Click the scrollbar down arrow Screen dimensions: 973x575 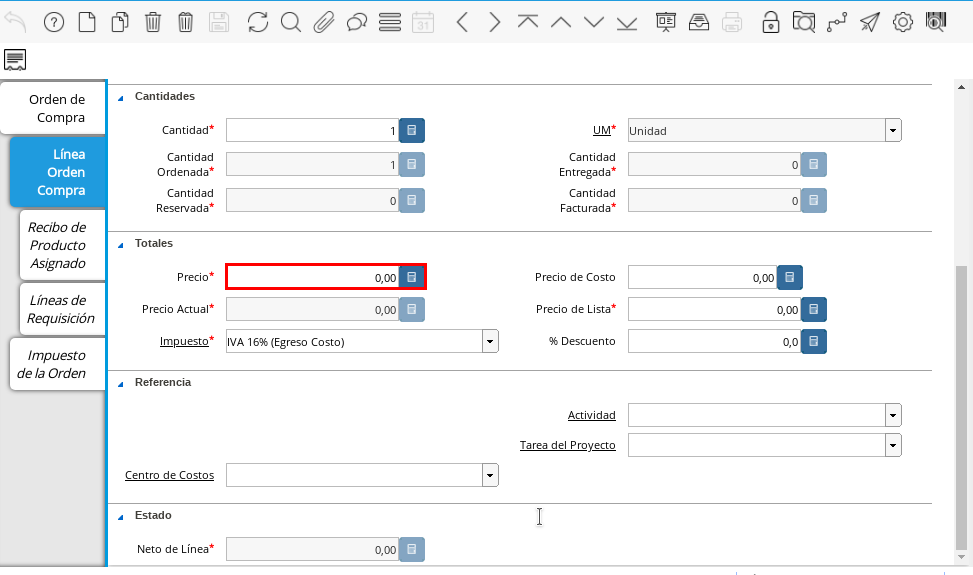tap(961, 556)
